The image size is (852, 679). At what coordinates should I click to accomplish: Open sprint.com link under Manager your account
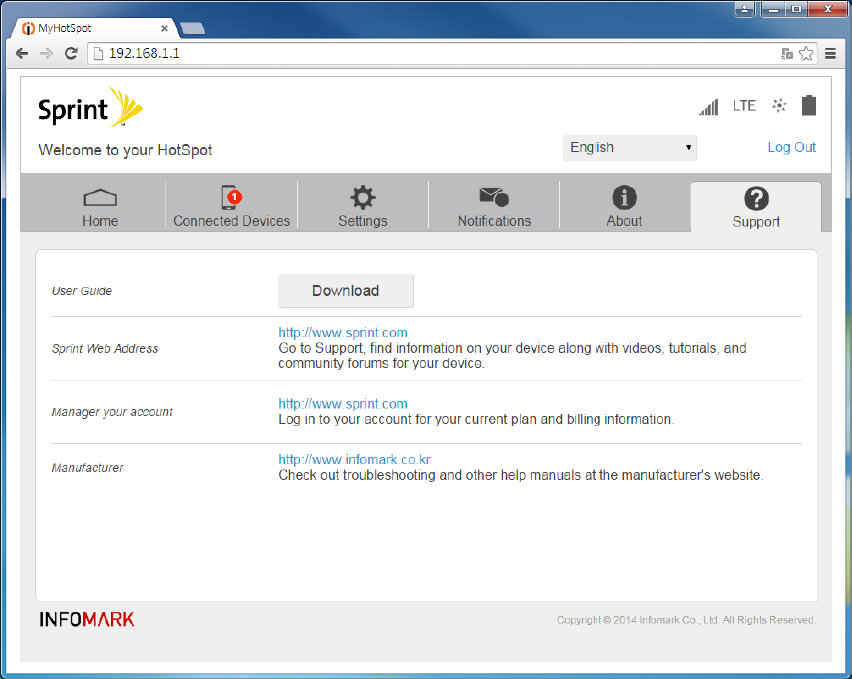pos(343,404)
